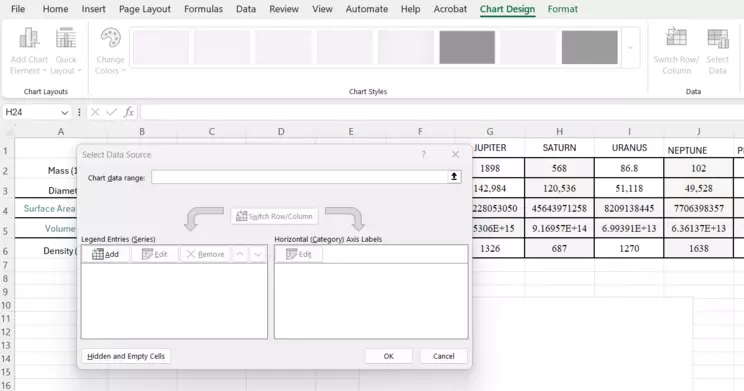Click Switch Row/Column in the dialog
This screenshot has width=744, height=391.
click(275, 216)
